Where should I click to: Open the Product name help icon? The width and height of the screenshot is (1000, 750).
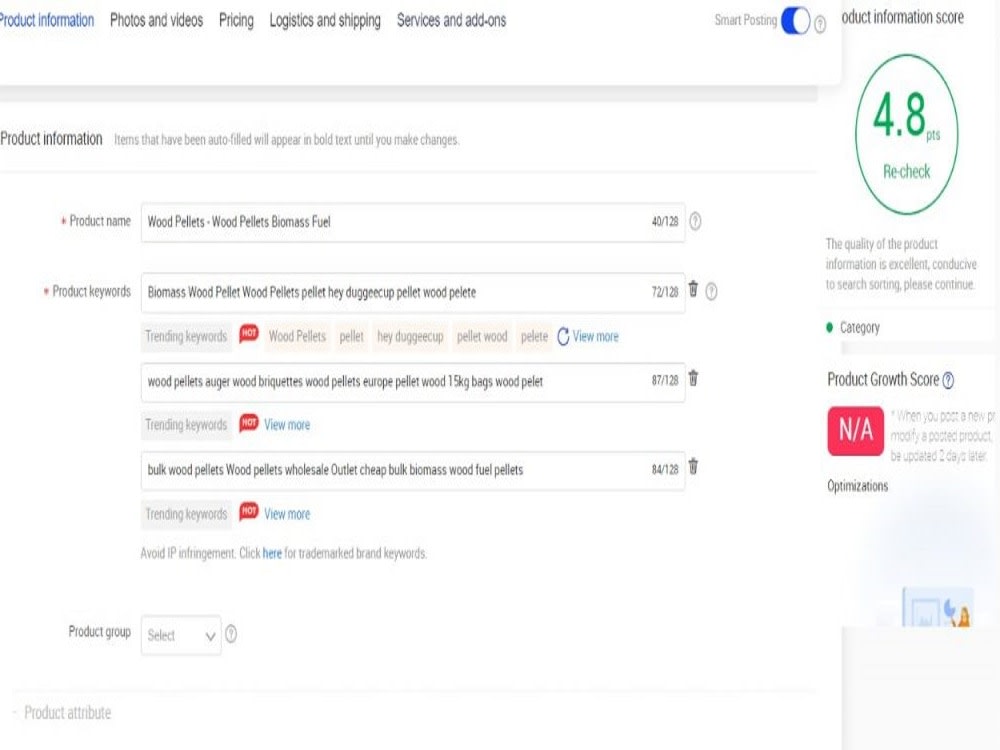pos(695,221)
